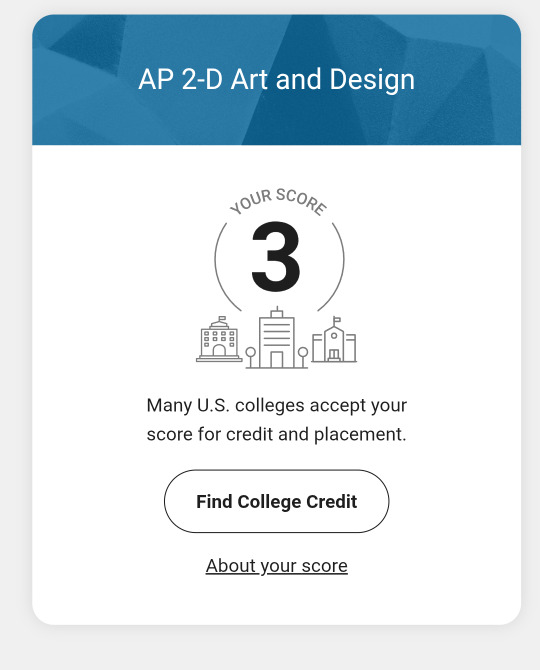540x670 pixels.
Task: Click the round tree right of the tower
Action: coord(303,357)
